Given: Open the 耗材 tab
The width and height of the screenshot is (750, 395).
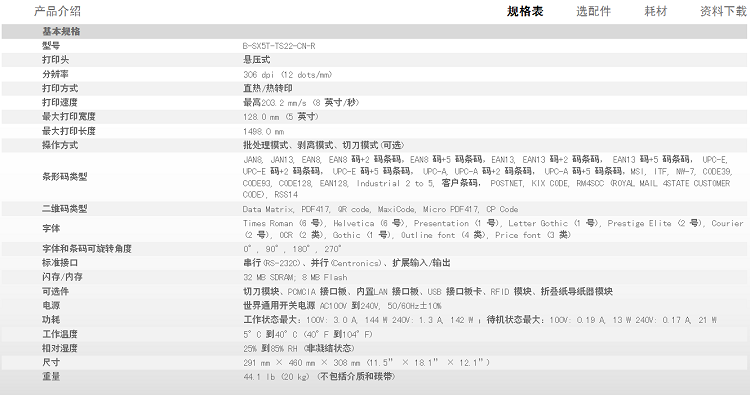Looking at the screenshot, I should point(655,11).
